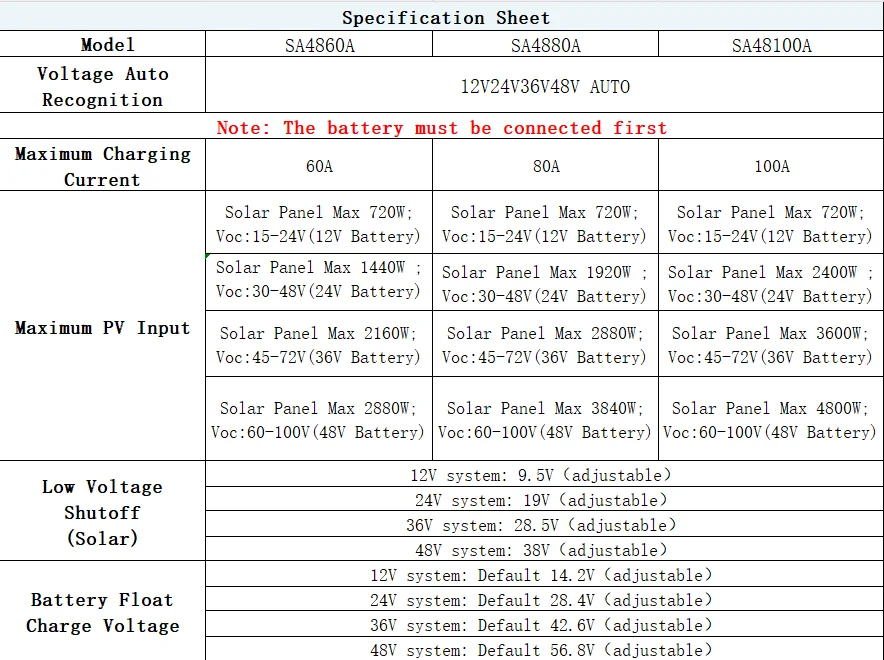Select the 'Solar Panel Max 1920W' cell
The width and height of the screenshot is (884, 660).
[545, 282]
